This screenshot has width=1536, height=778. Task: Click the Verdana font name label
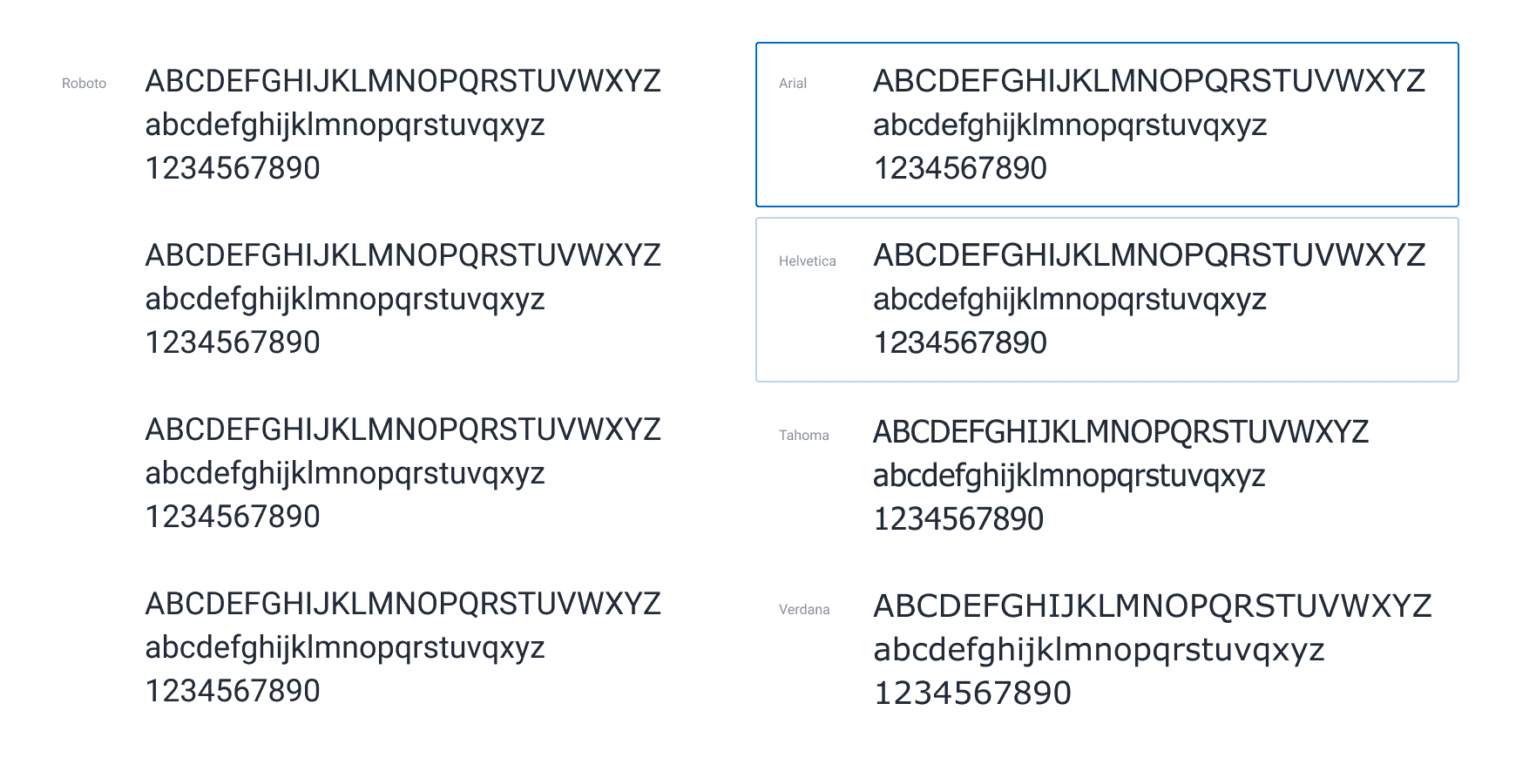pyautogui.click(x=804, y=609)
